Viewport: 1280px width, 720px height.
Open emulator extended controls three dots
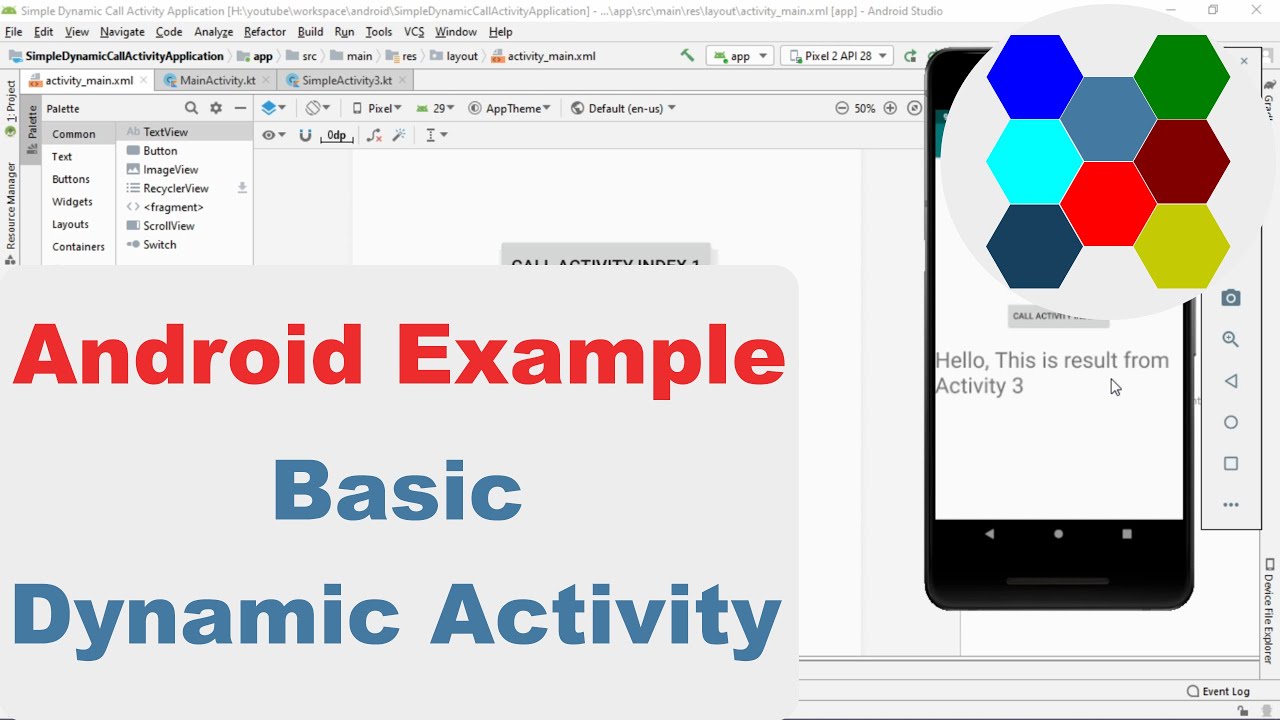[x=1231, y=505]
